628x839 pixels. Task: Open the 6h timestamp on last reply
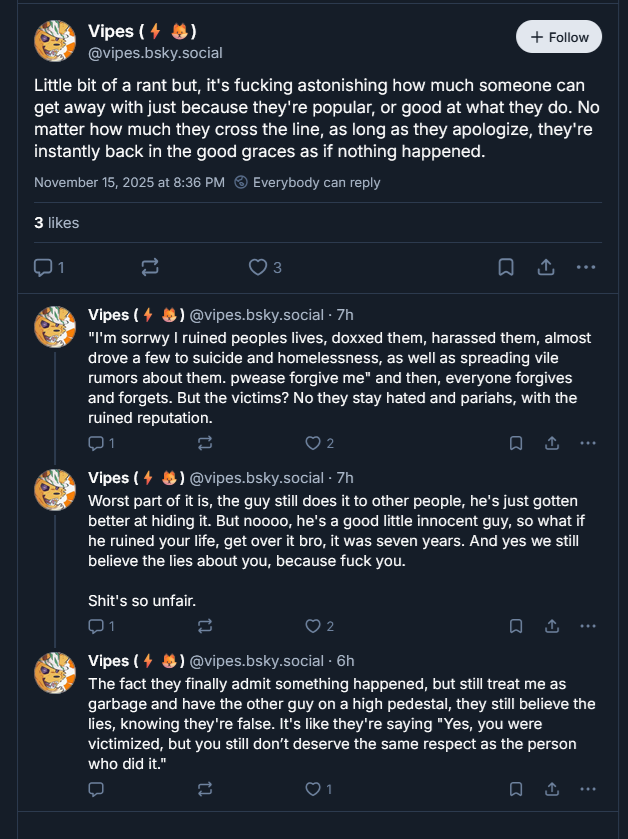click(345, 661)
